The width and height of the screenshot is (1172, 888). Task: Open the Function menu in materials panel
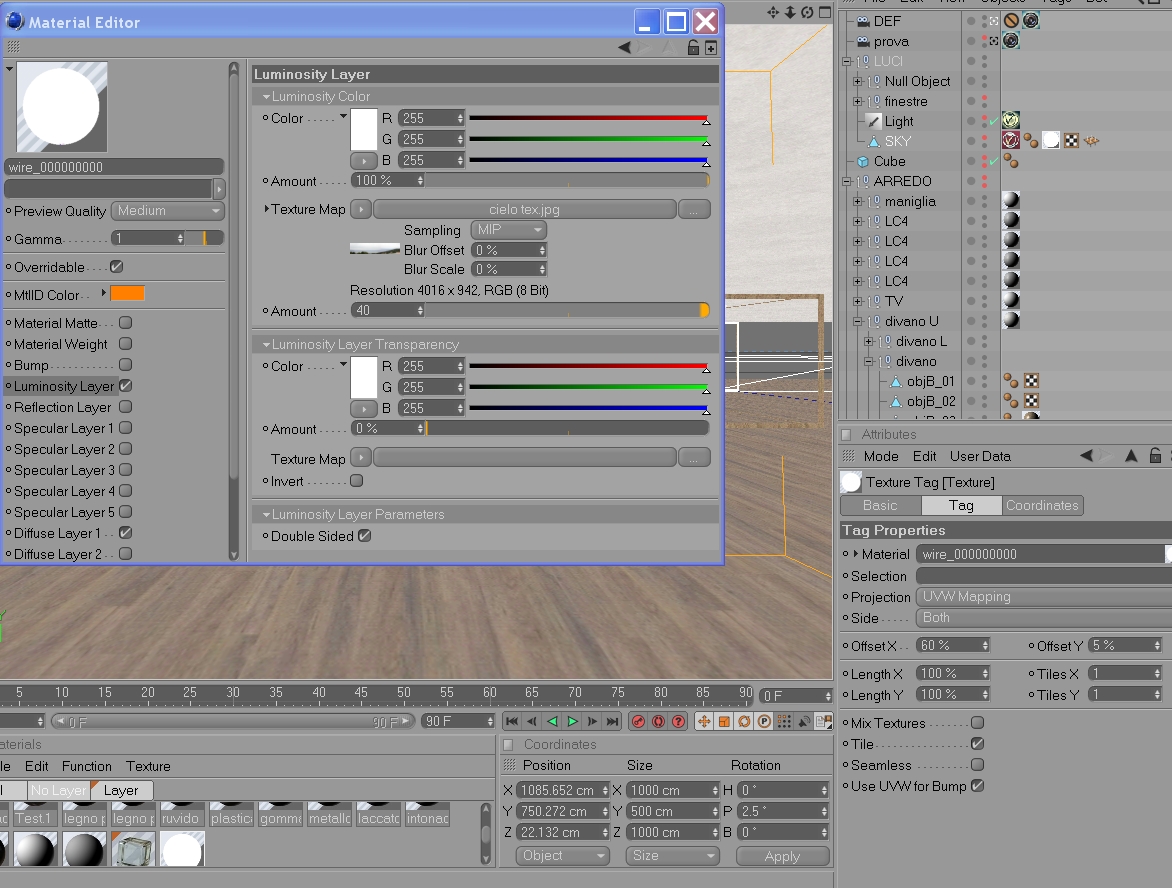click(87, 766)
